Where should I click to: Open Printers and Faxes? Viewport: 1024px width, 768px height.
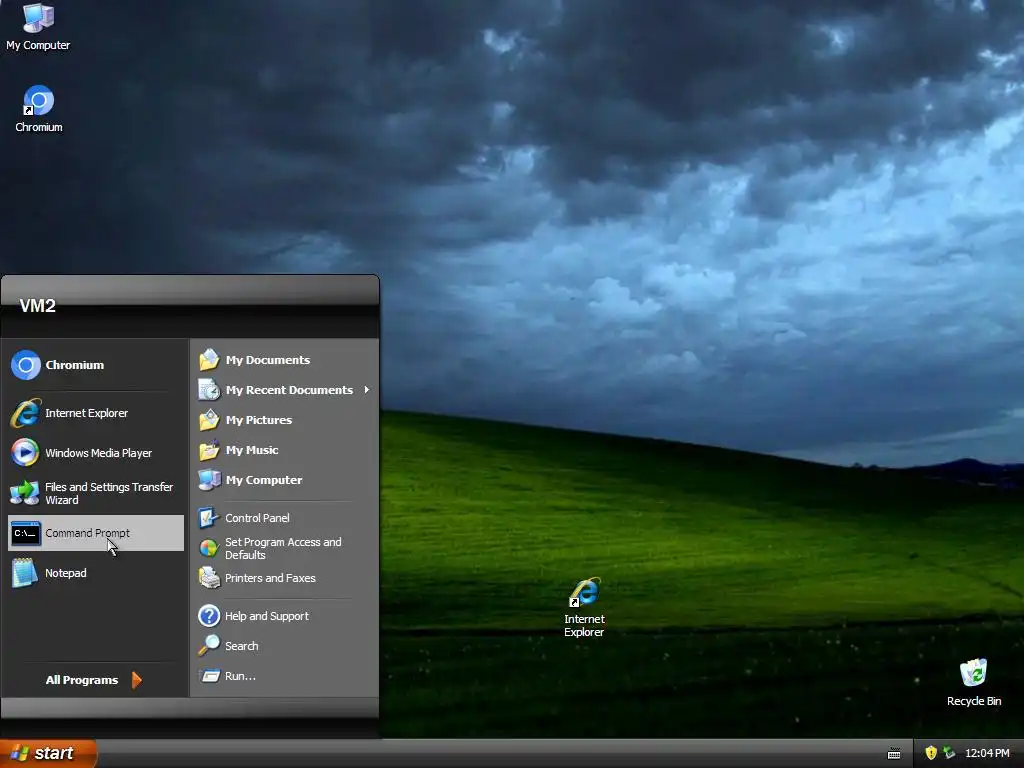click(284, 578)
